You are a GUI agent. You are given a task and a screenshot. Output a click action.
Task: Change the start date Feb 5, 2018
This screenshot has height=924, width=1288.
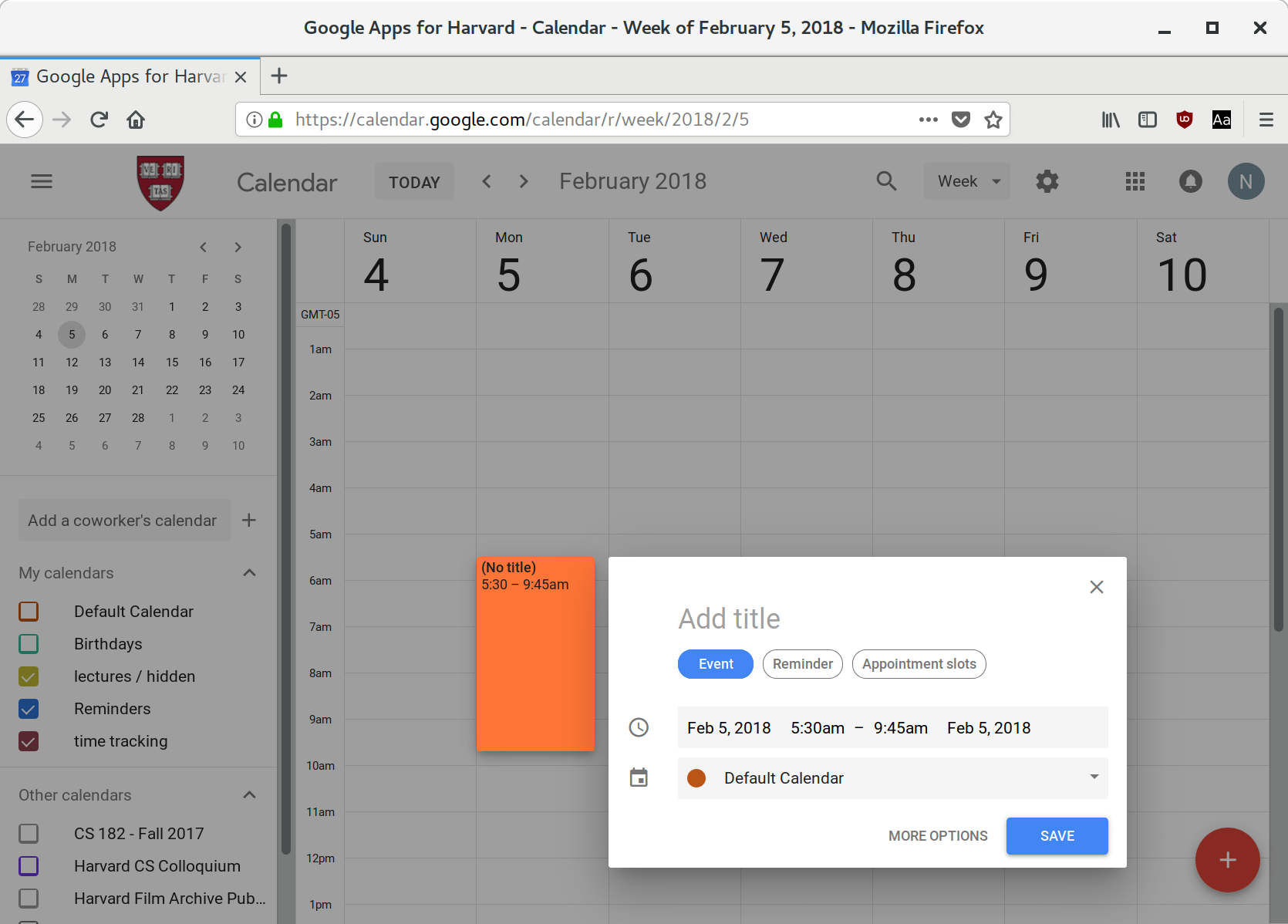[x=729, y=728]
